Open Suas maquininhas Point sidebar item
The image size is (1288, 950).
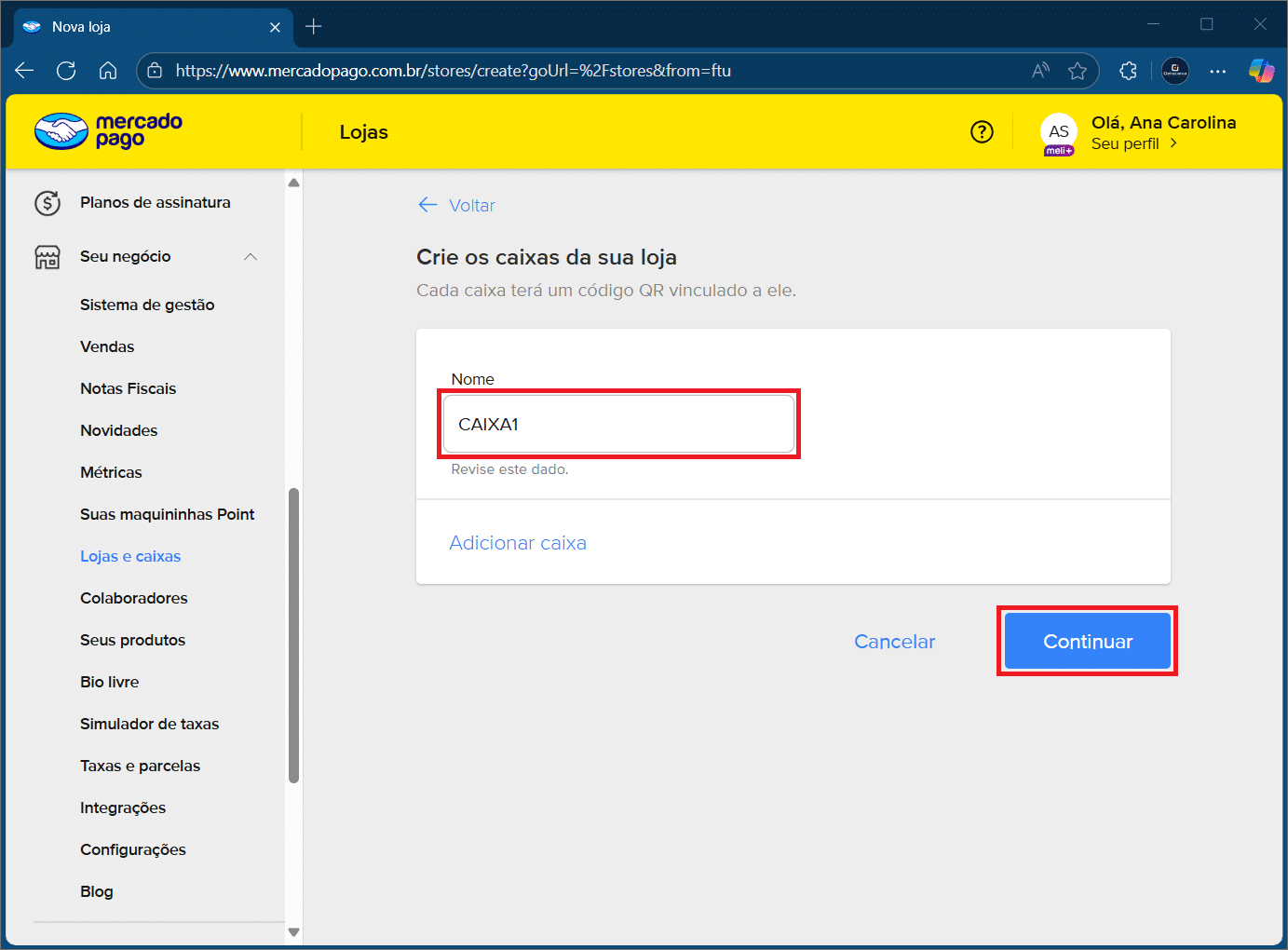pos(167,514)
